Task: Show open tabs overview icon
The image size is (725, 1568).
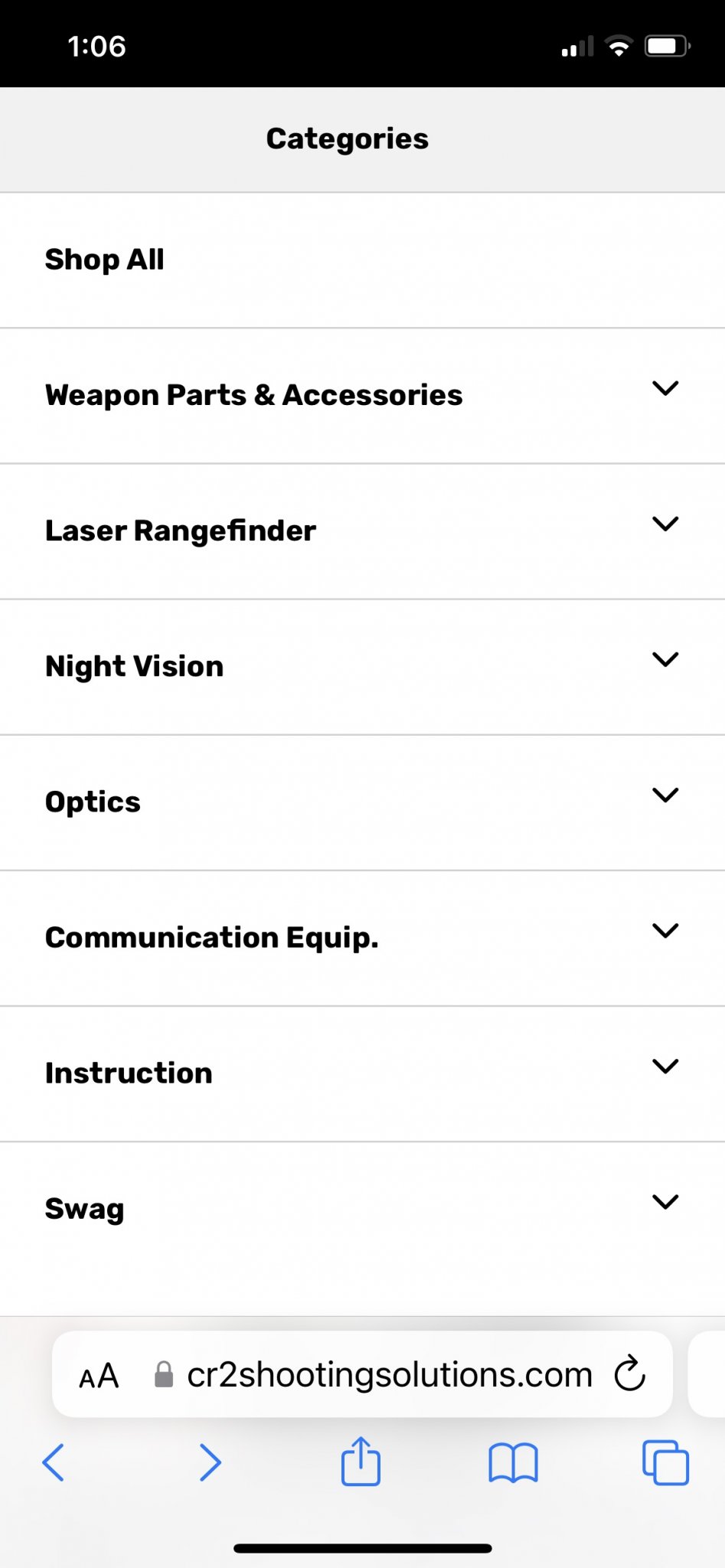Action: click(665, 1462)
